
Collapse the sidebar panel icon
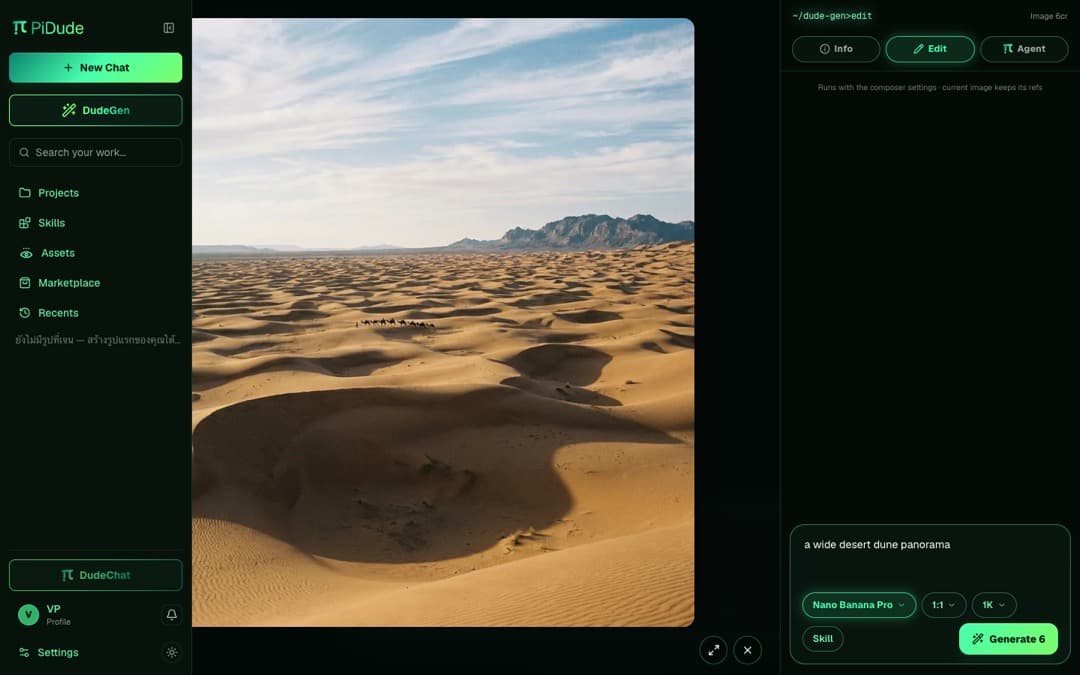tap(169, 28)
